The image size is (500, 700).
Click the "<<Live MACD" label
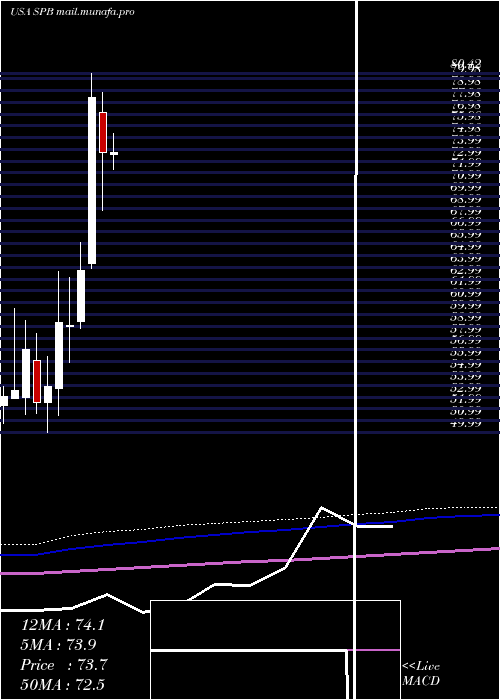pyautogui.click(x=421, y=674)
